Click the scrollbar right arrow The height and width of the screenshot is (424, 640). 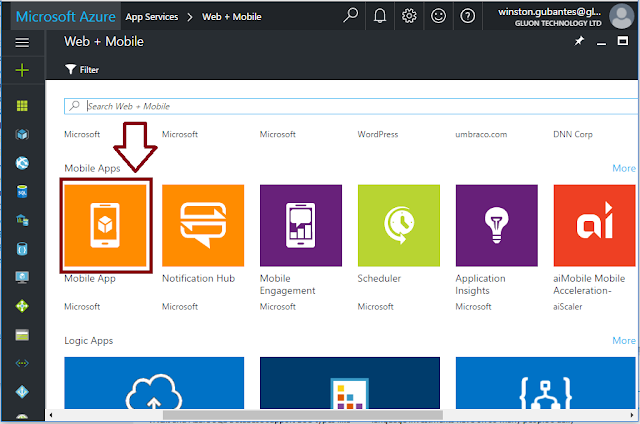pyautogui.click(x=632, y=415)
